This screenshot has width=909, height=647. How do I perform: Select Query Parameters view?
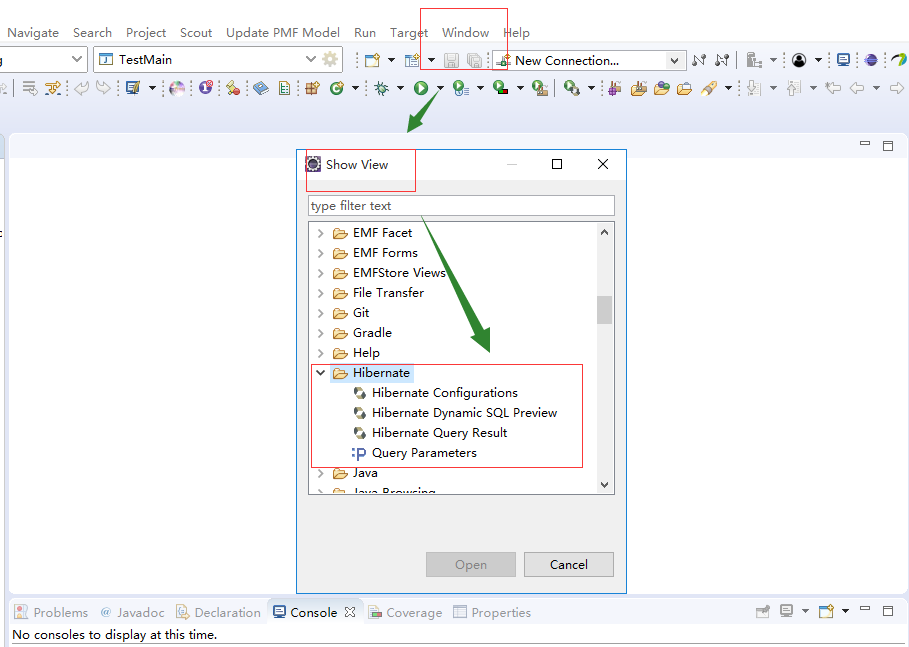coord(424,453)
